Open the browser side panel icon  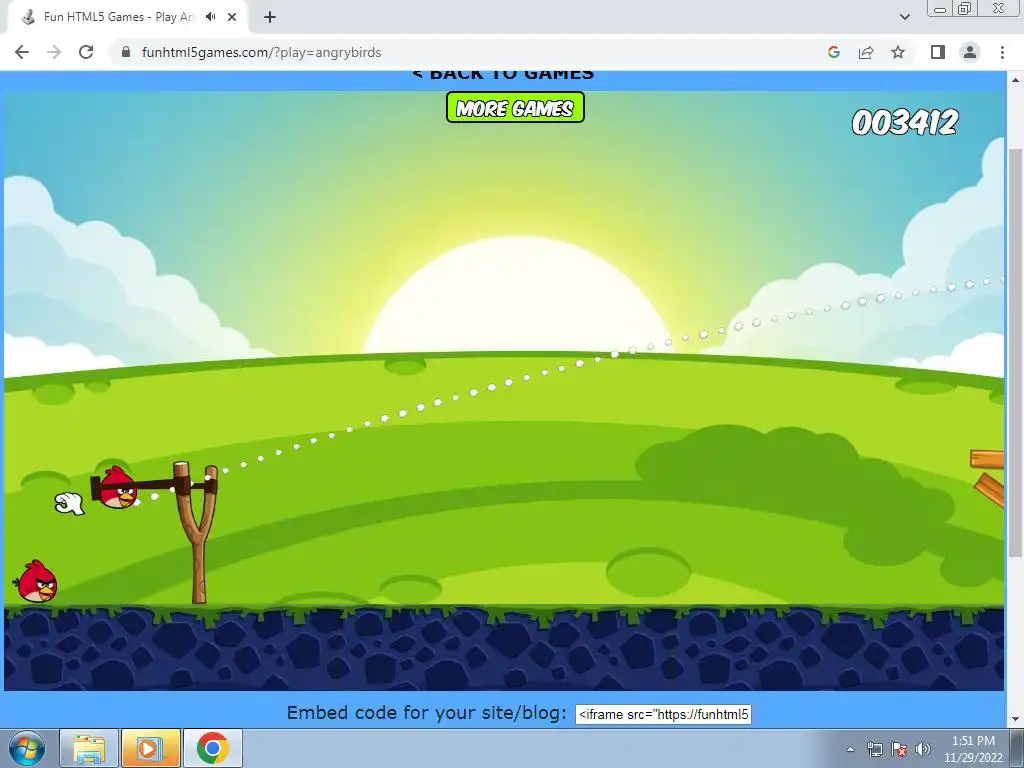938,52
